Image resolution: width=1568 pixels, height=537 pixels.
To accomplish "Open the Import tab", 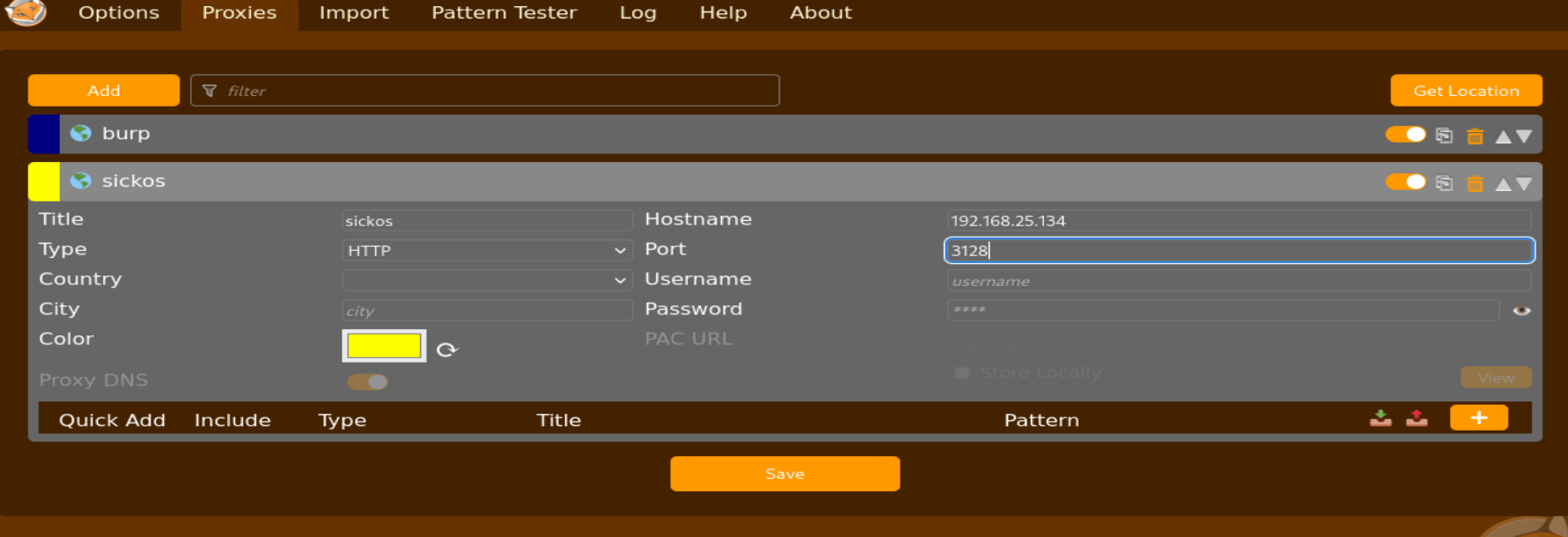I will click(x=354, y=12).
